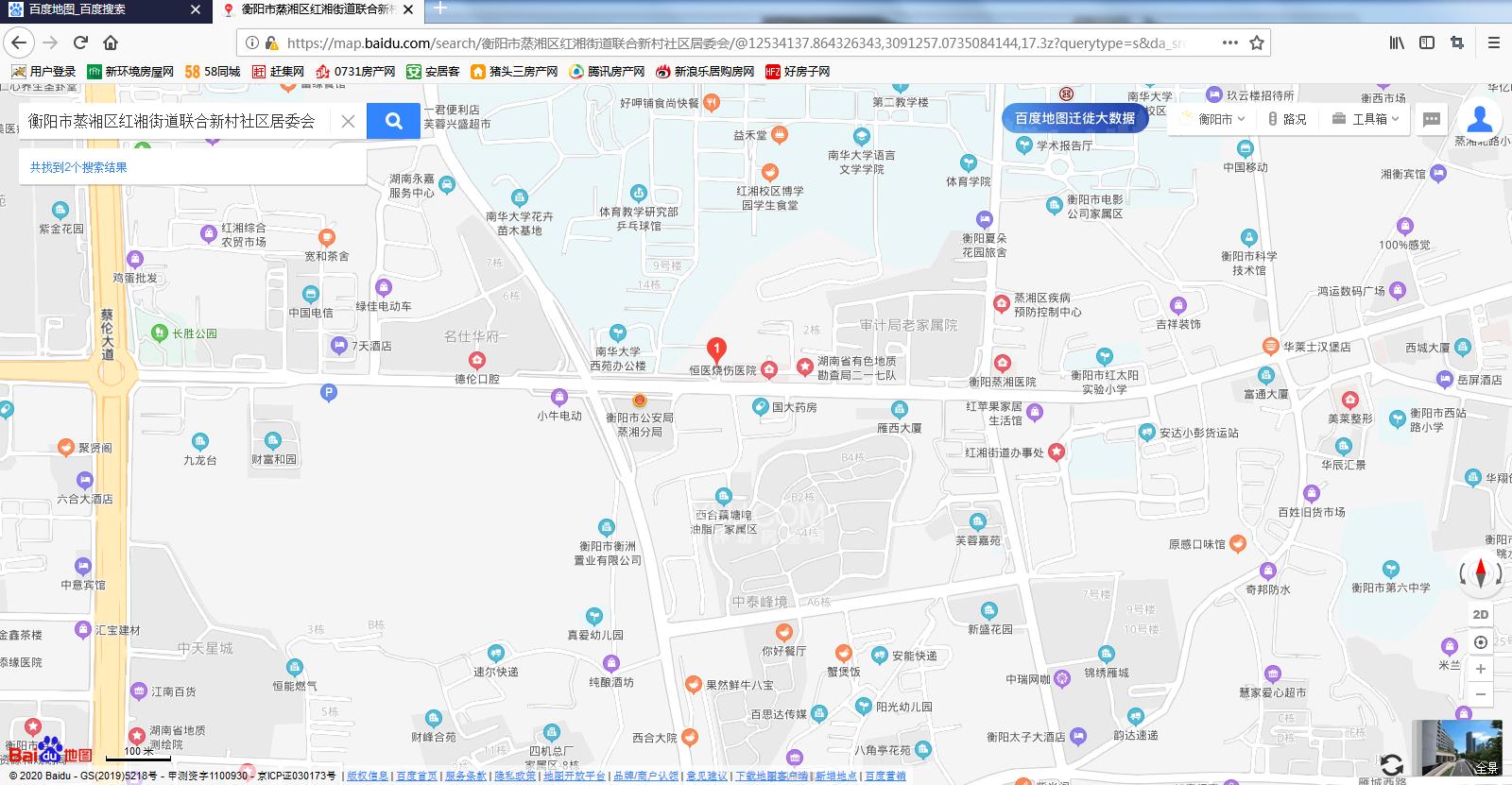Screen dimensions: 1512x785
Task: Click 隐私政策 footer link
Action: coord(515,776)
